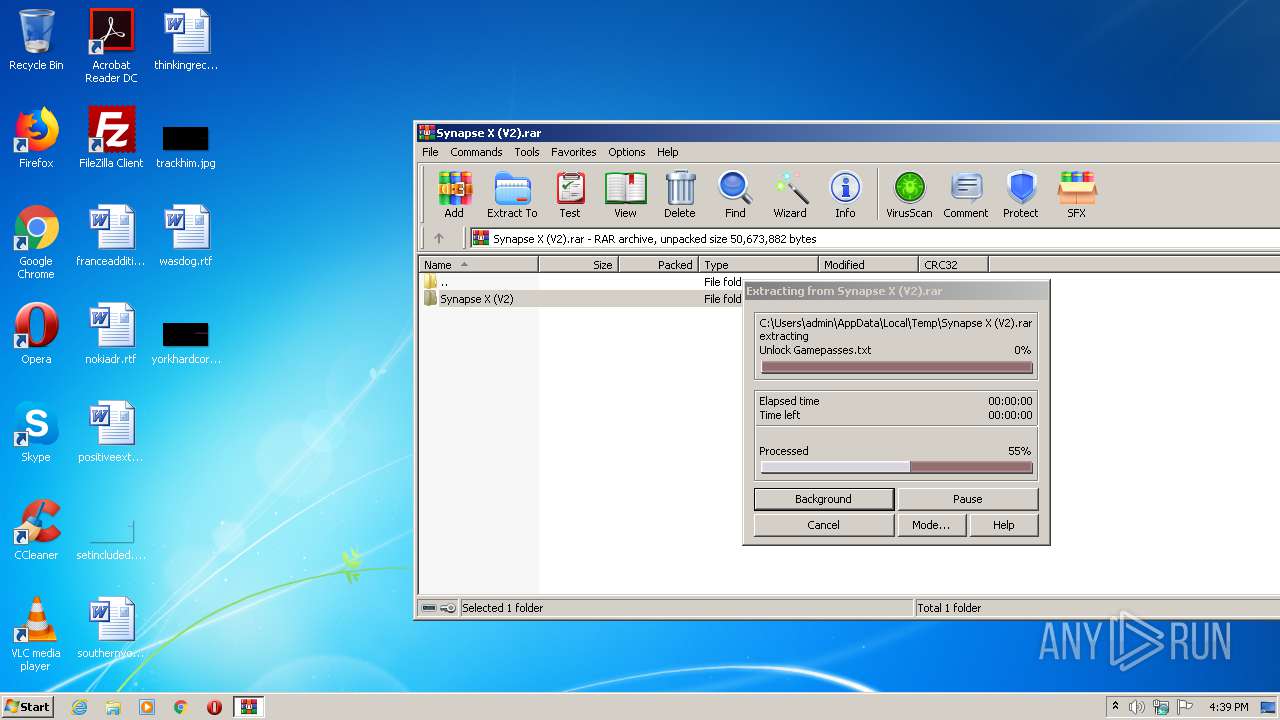Sort by the Size column header

(x=578, y=265)
